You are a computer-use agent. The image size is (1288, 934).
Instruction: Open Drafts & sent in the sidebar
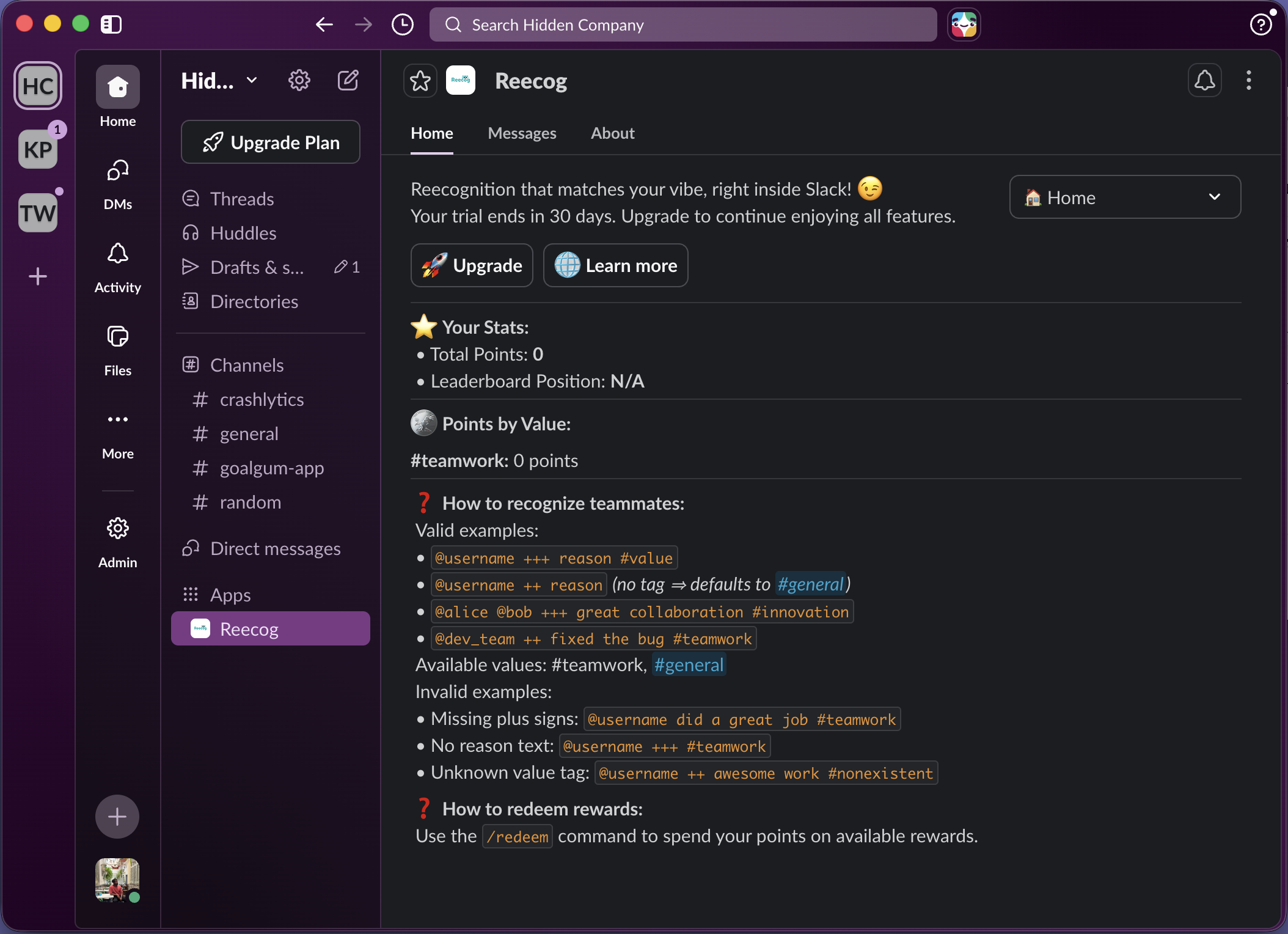point(271,268)
